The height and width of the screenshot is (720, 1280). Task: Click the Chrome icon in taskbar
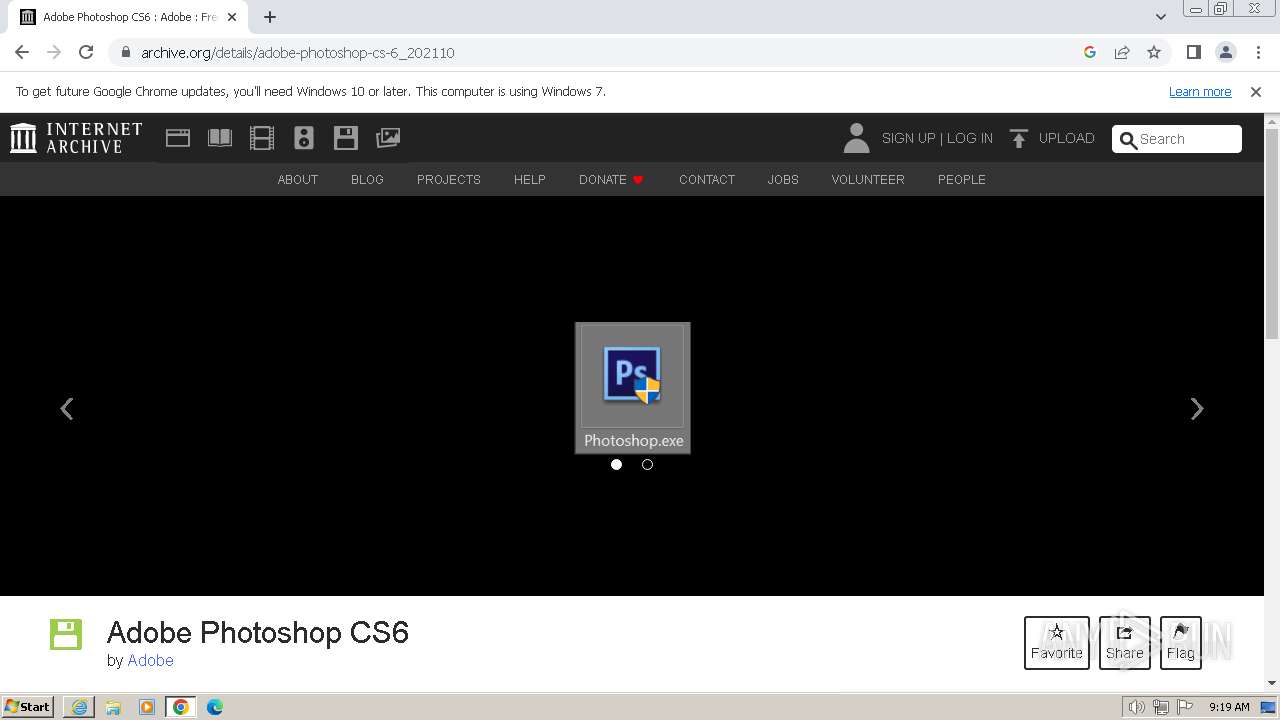tap(181, 707)
